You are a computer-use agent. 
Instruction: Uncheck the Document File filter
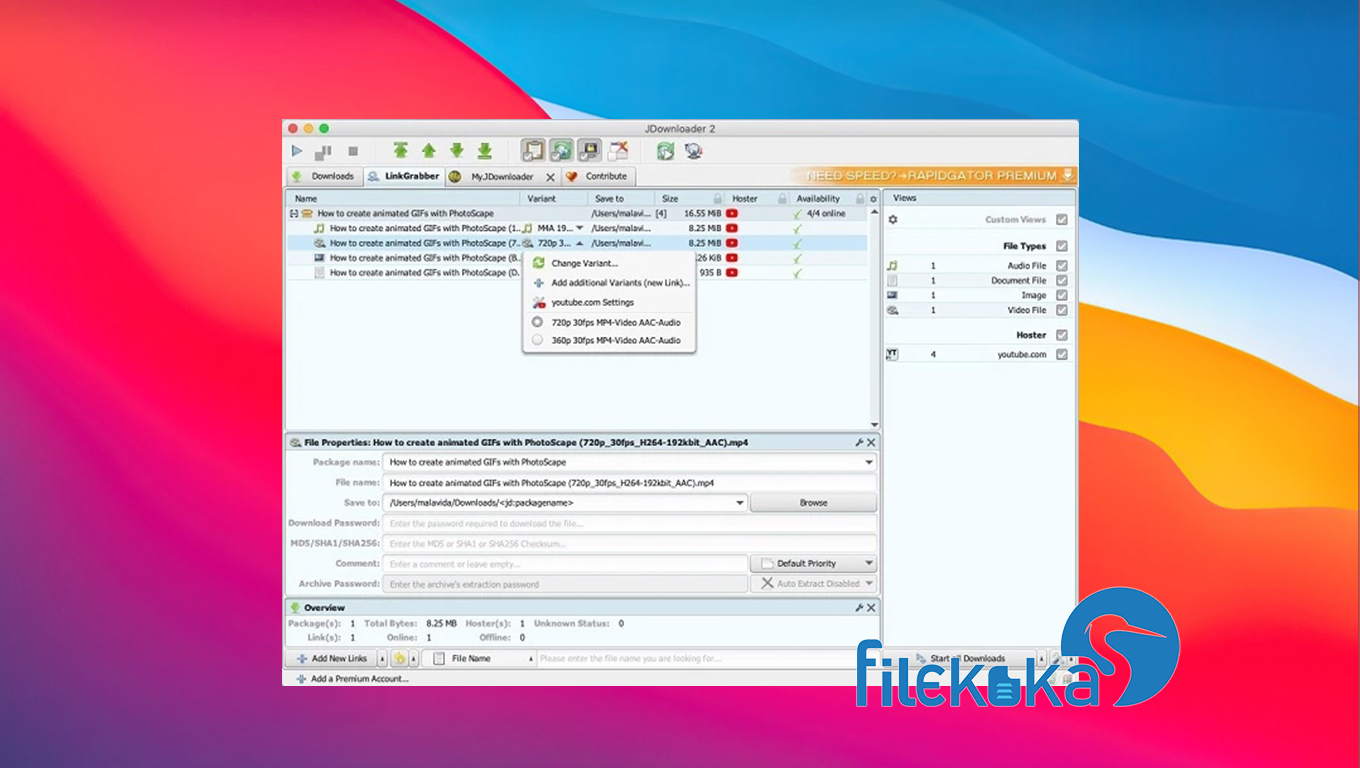tap(1062, 280)
